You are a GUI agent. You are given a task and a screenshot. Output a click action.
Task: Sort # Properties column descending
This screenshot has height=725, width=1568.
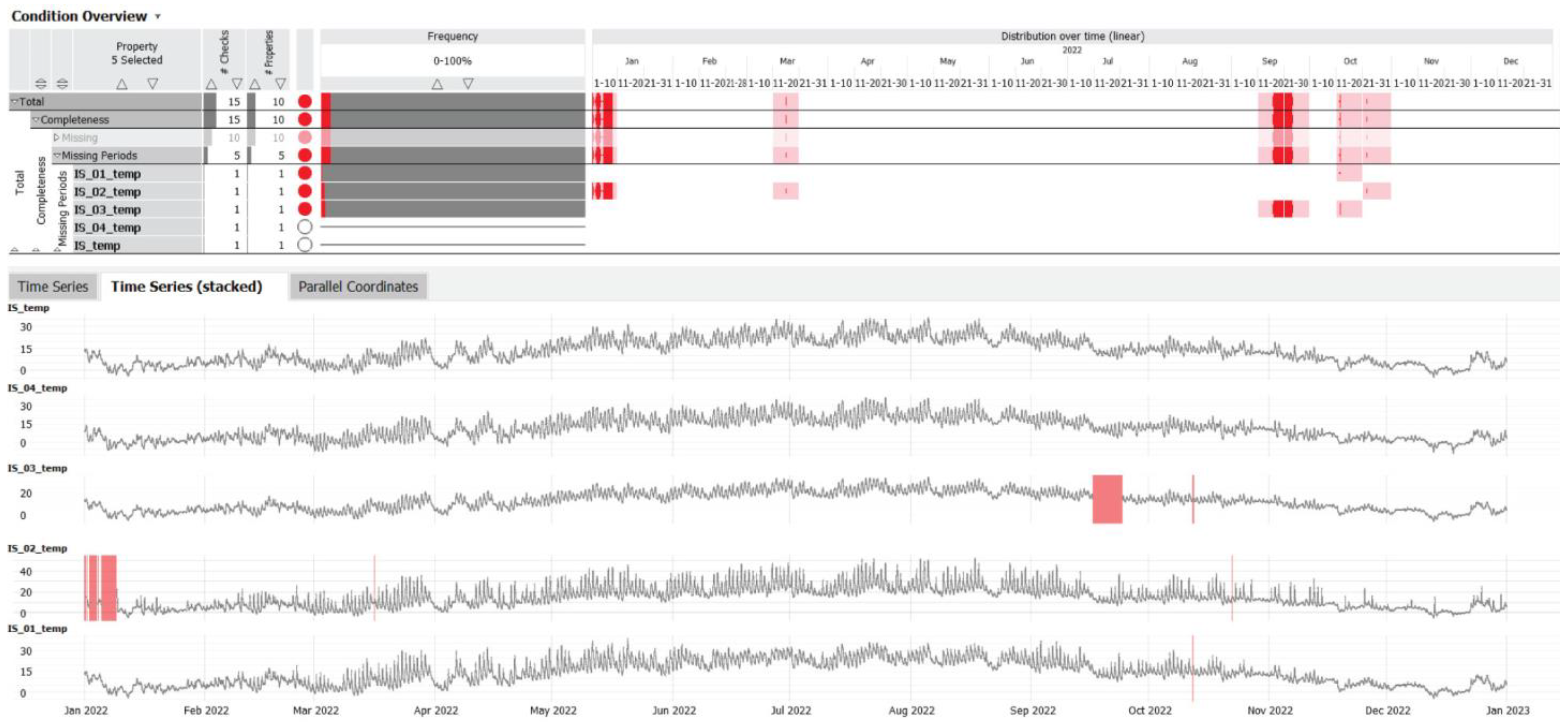click(280, 84)
